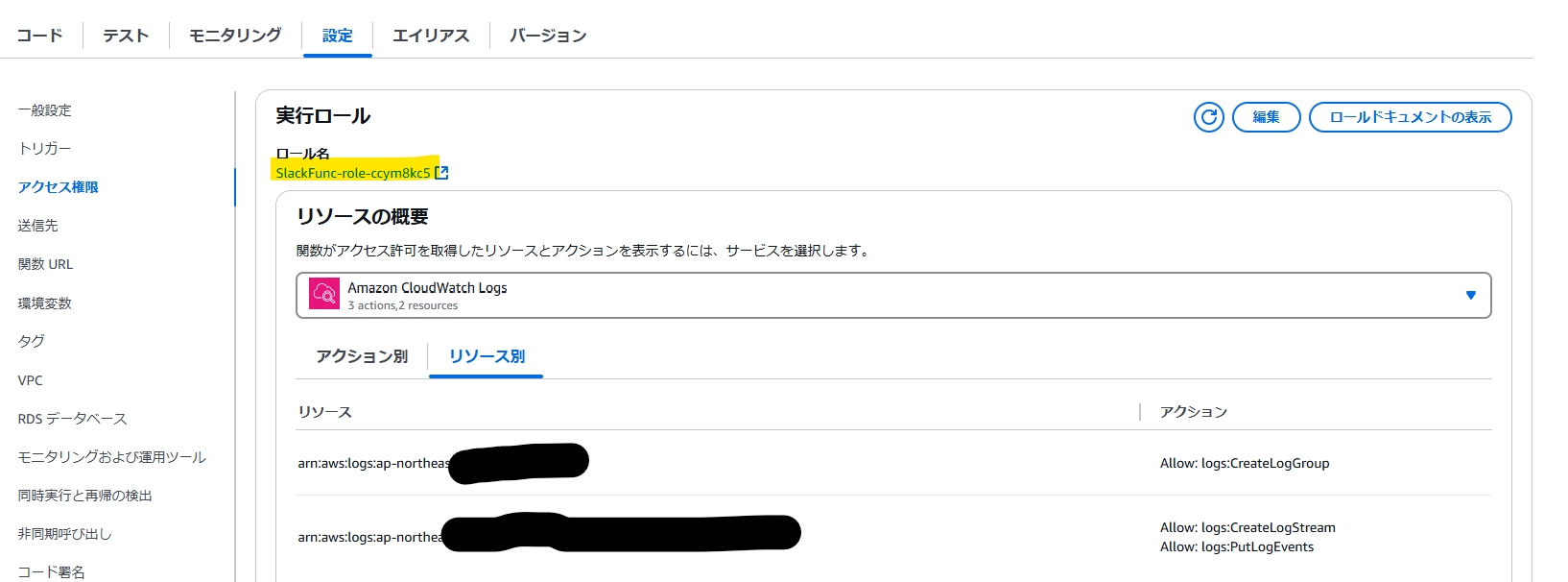This screenshot has width=1568, height=582.
Task: Click the 編集 button
Action: [x=1266, y=117]
